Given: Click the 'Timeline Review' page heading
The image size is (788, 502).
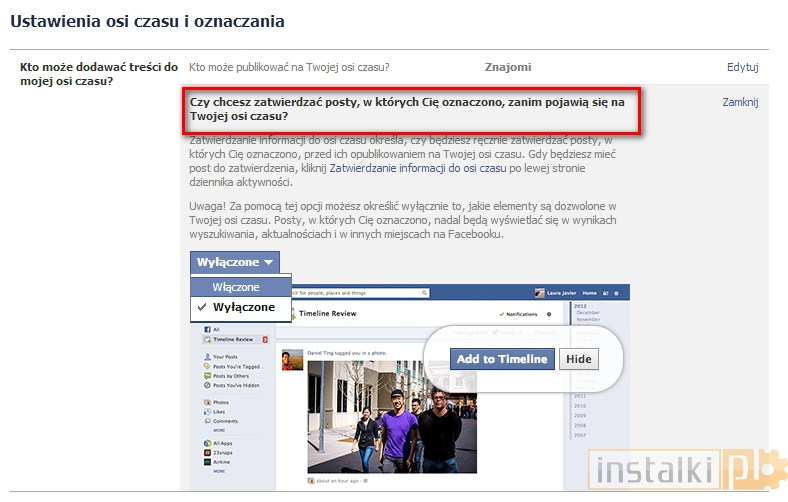Looking at the screenshot, I should click(328, 314).
